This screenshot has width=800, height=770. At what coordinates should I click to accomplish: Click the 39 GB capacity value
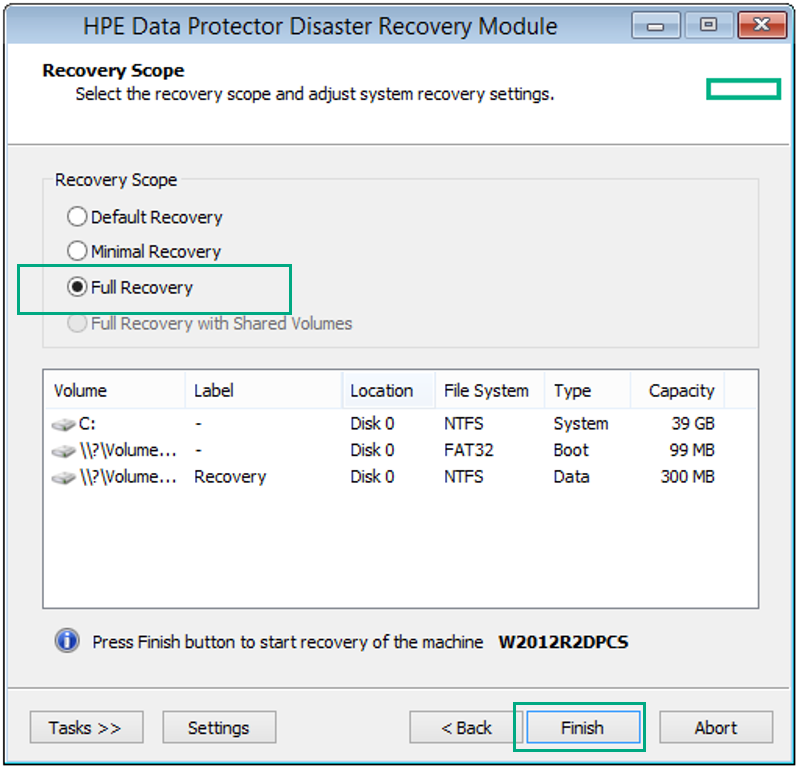(692, 424)
